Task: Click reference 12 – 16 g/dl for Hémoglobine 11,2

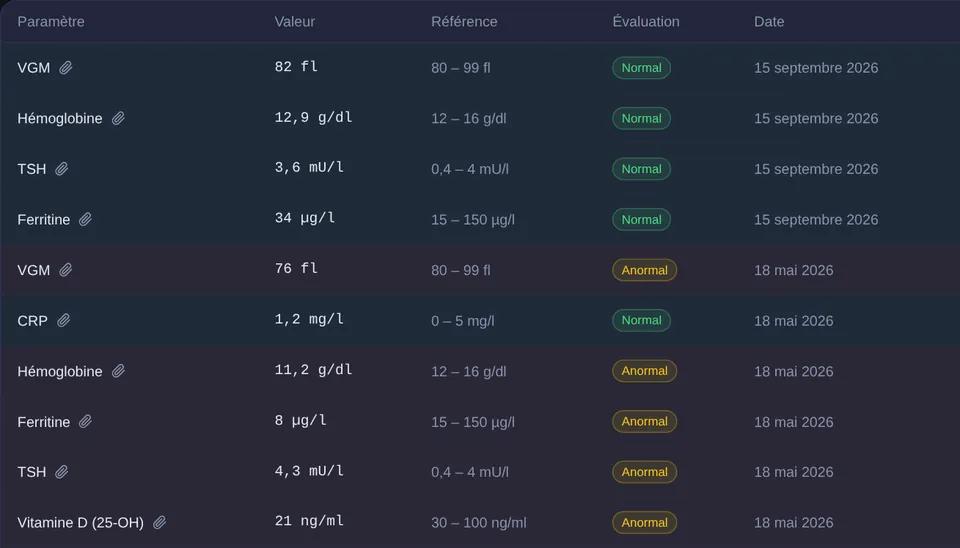Action: [468, 372]
